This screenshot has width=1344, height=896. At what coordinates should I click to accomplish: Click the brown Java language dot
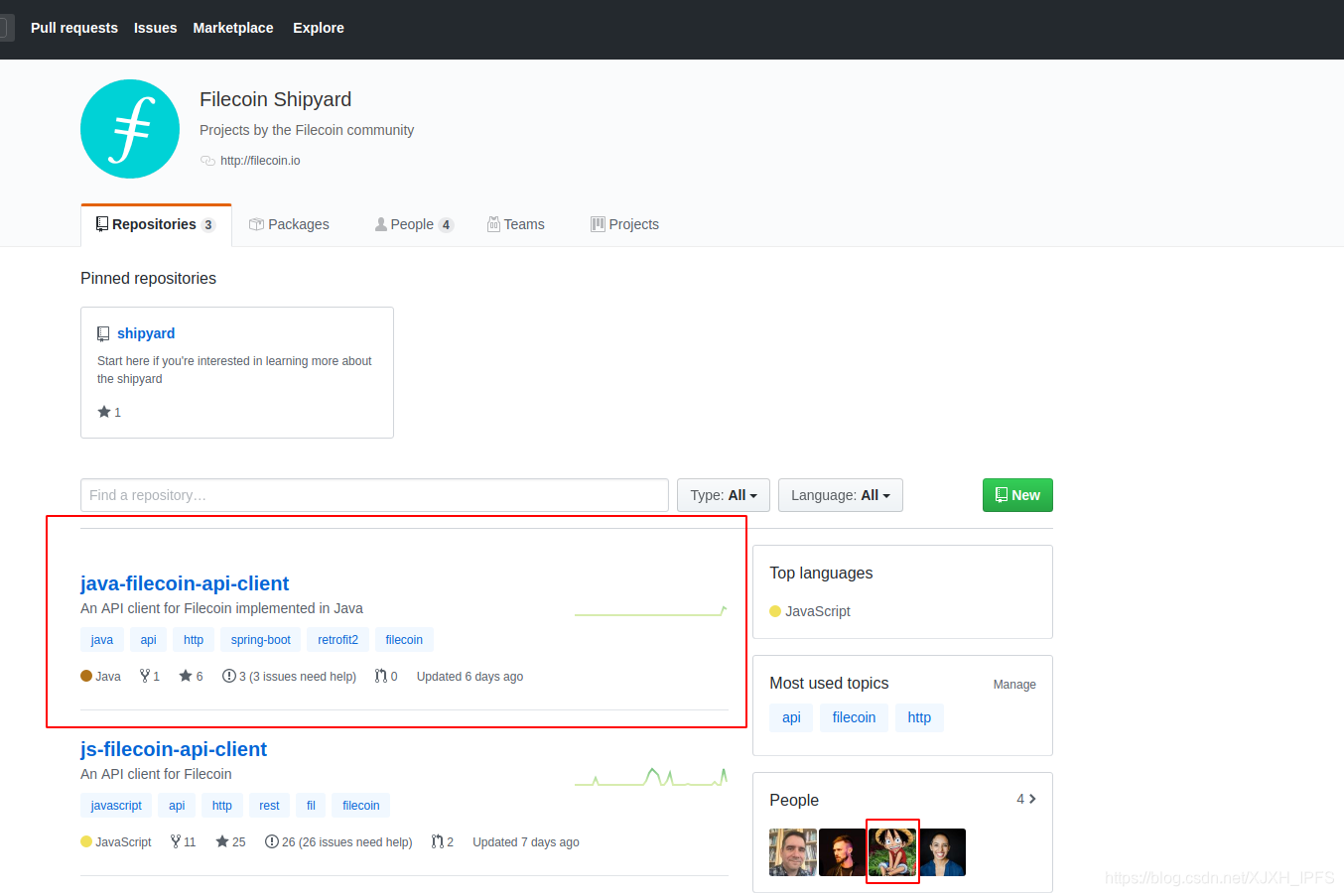pyautogui.click(x=86, y=676)
